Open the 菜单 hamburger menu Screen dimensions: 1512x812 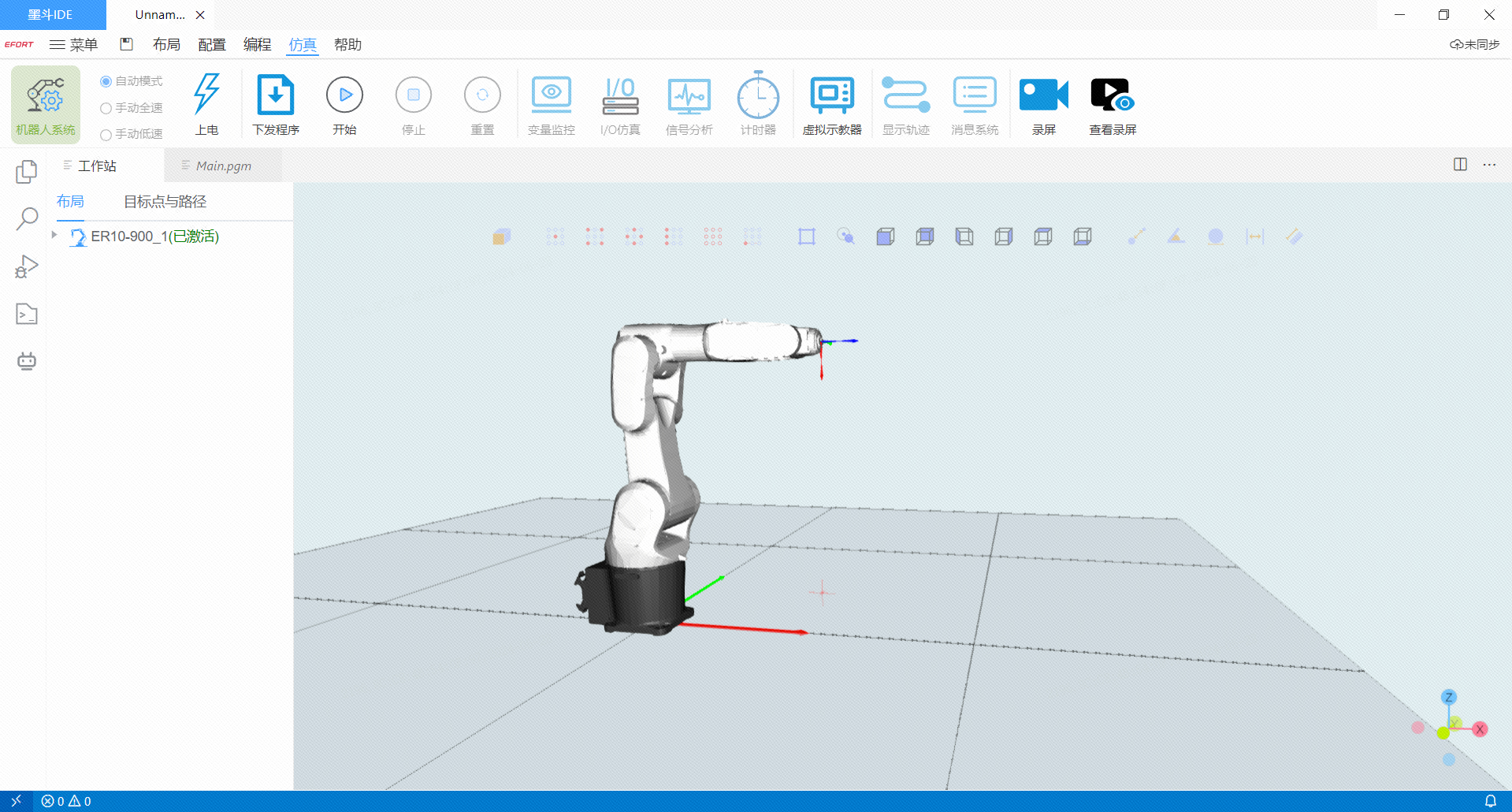pyautogui.click(x=73, y=45)
